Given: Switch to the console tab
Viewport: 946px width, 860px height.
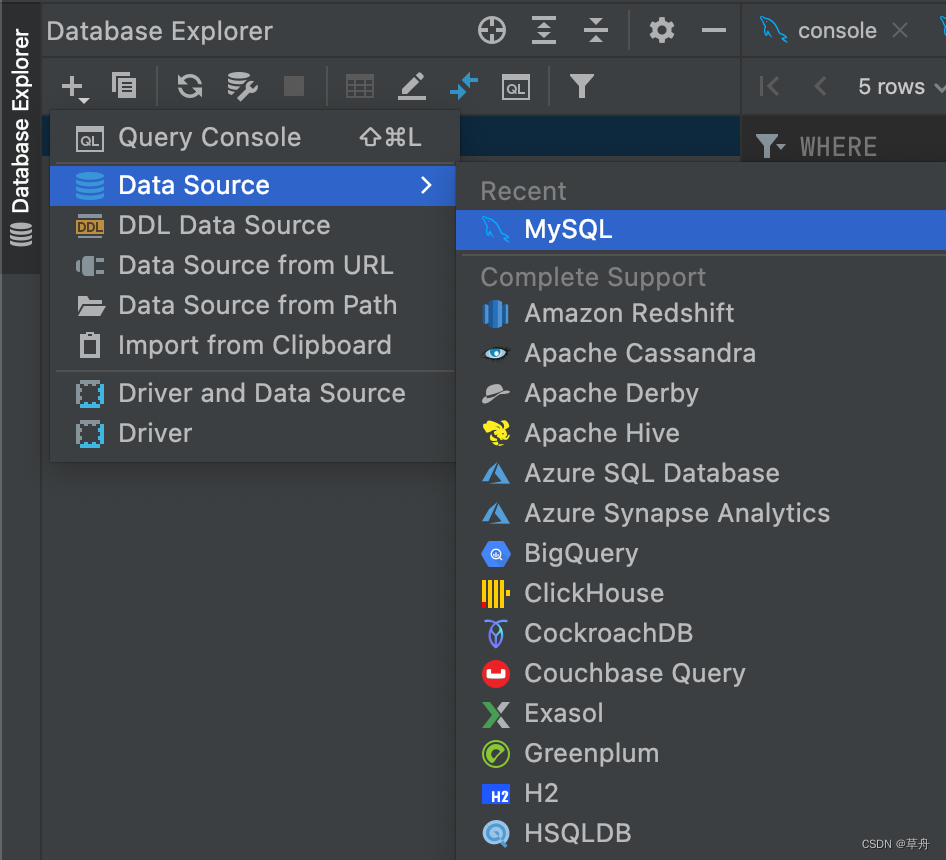Looking at the screenshot, I should pos(836,31).
